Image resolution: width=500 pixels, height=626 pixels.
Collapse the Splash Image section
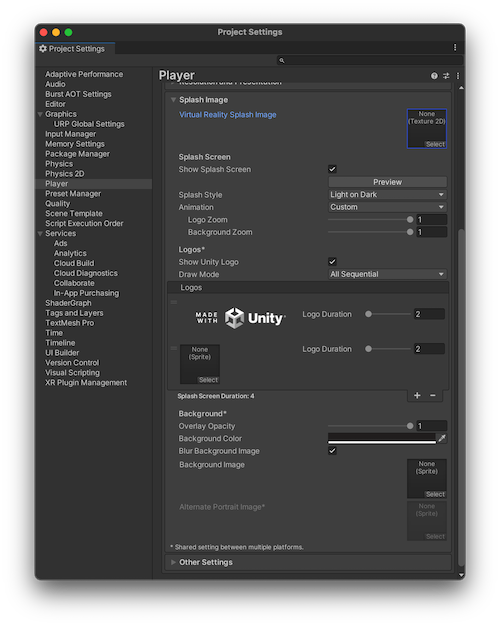173,100
